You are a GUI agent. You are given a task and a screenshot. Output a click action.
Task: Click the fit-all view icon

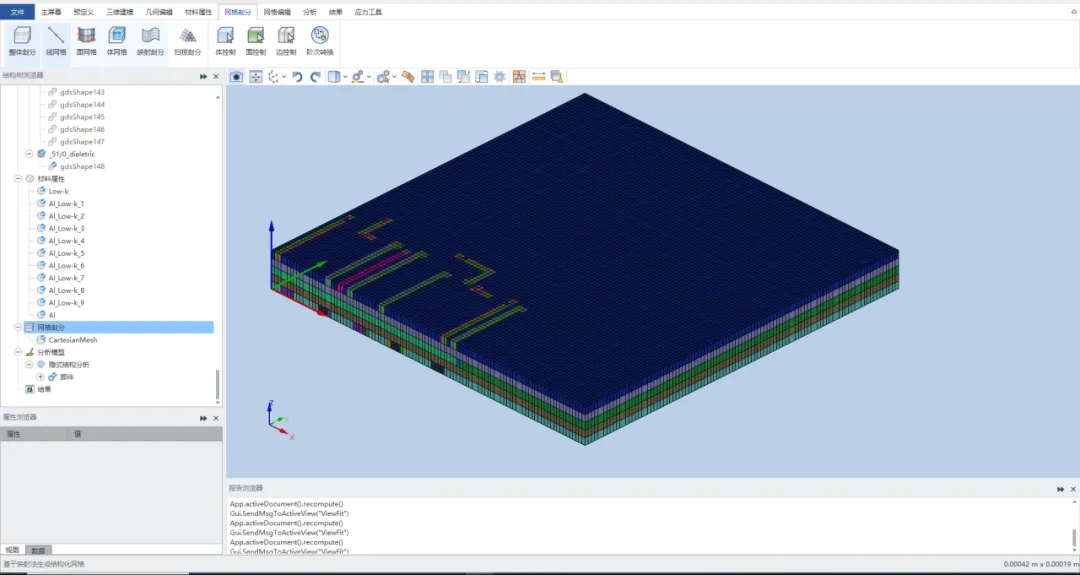click(255, 77)
